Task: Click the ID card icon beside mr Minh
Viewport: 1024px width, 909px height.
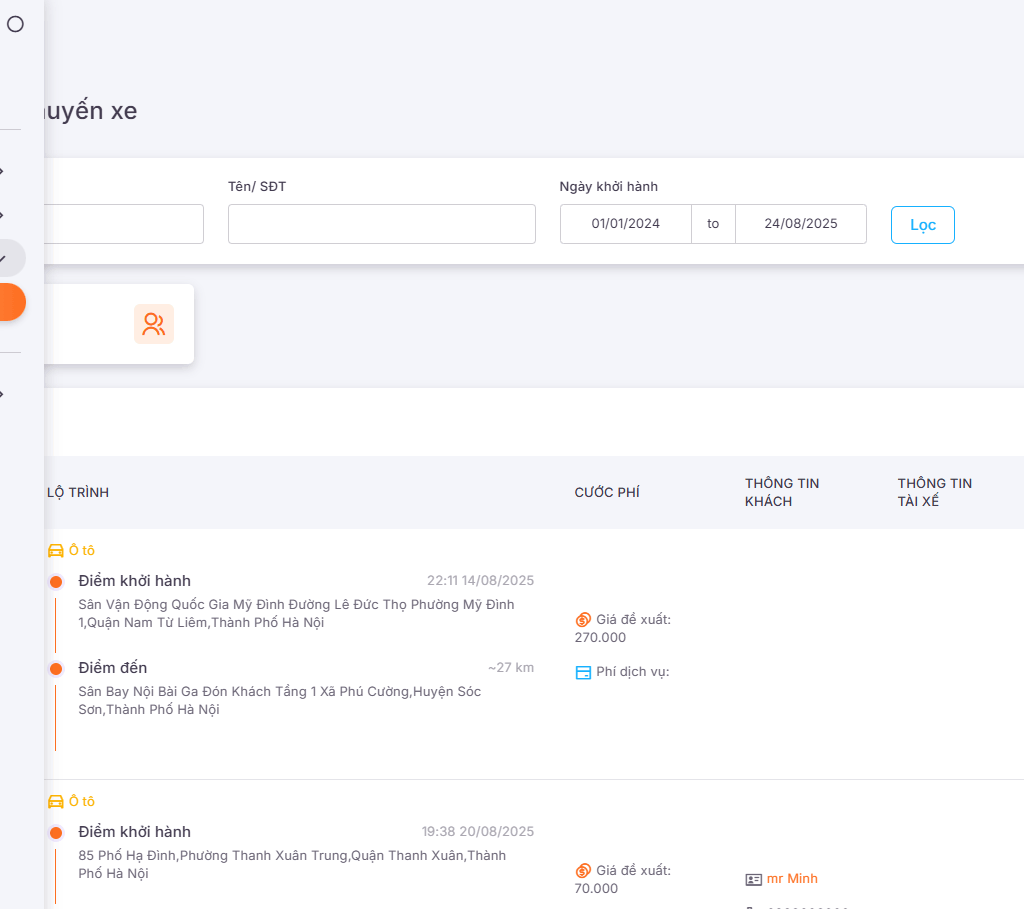Action: pyautogui.click(x=754, y=879)
